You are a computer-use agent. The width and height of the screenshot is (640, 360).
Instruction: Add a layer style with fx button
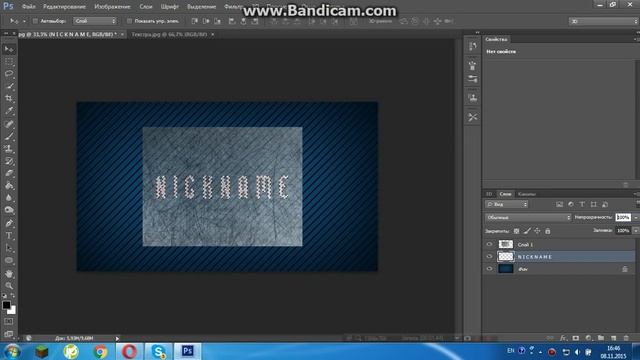click(563, 338)
